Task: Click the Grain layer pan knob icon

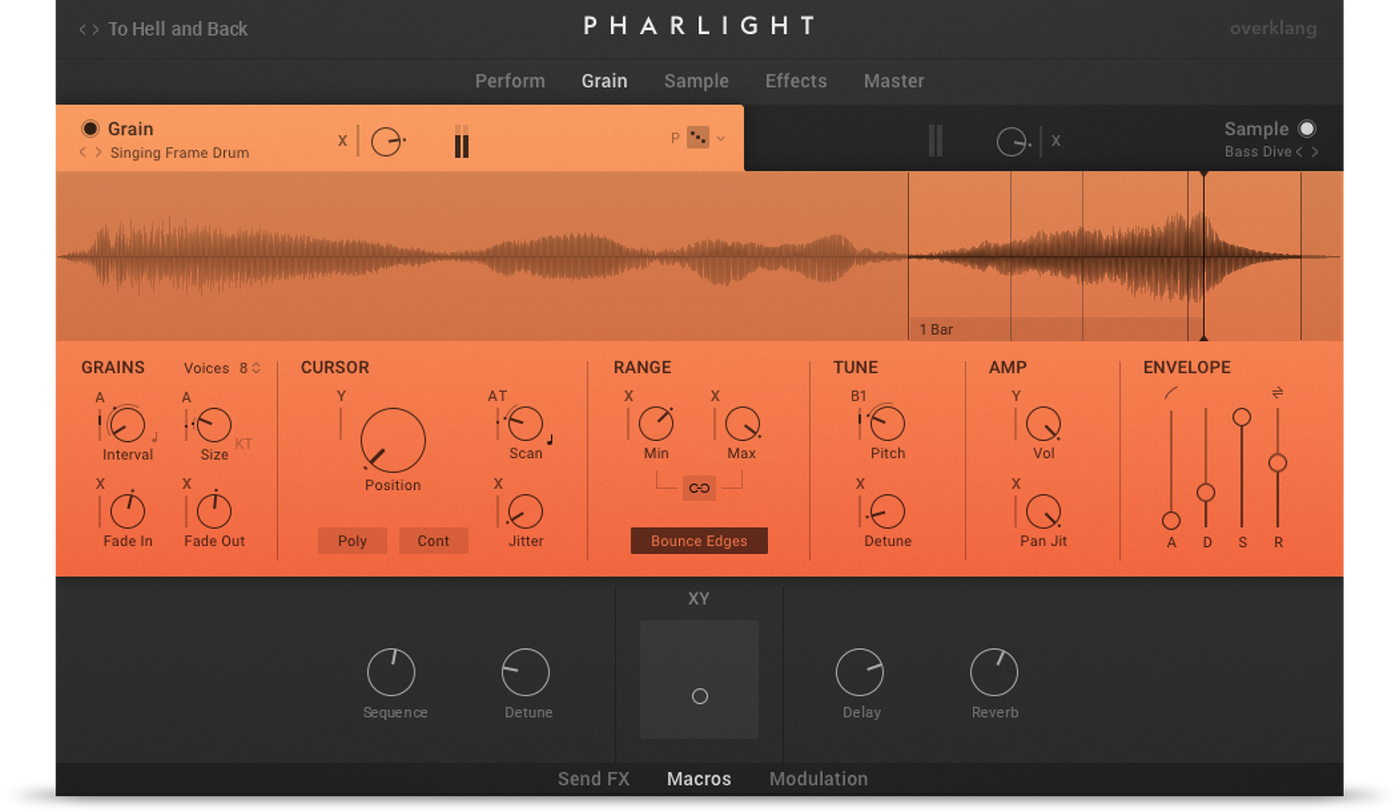Action: 386,141
